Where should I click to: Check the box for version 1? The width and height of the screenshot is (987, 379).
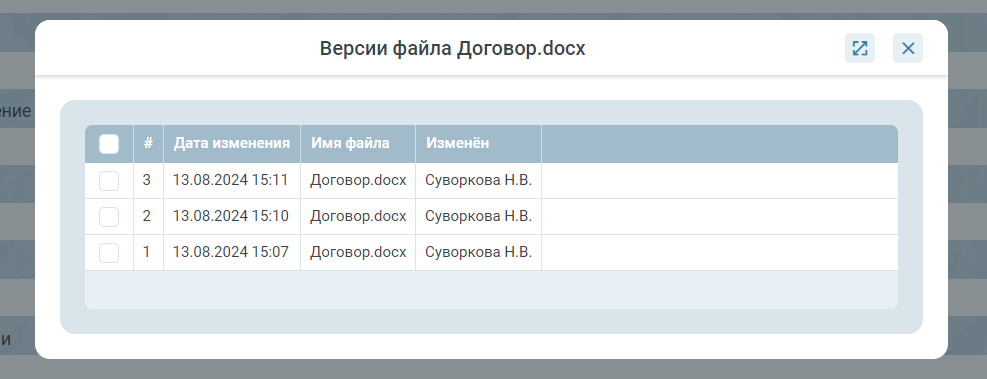coord(109,252)
